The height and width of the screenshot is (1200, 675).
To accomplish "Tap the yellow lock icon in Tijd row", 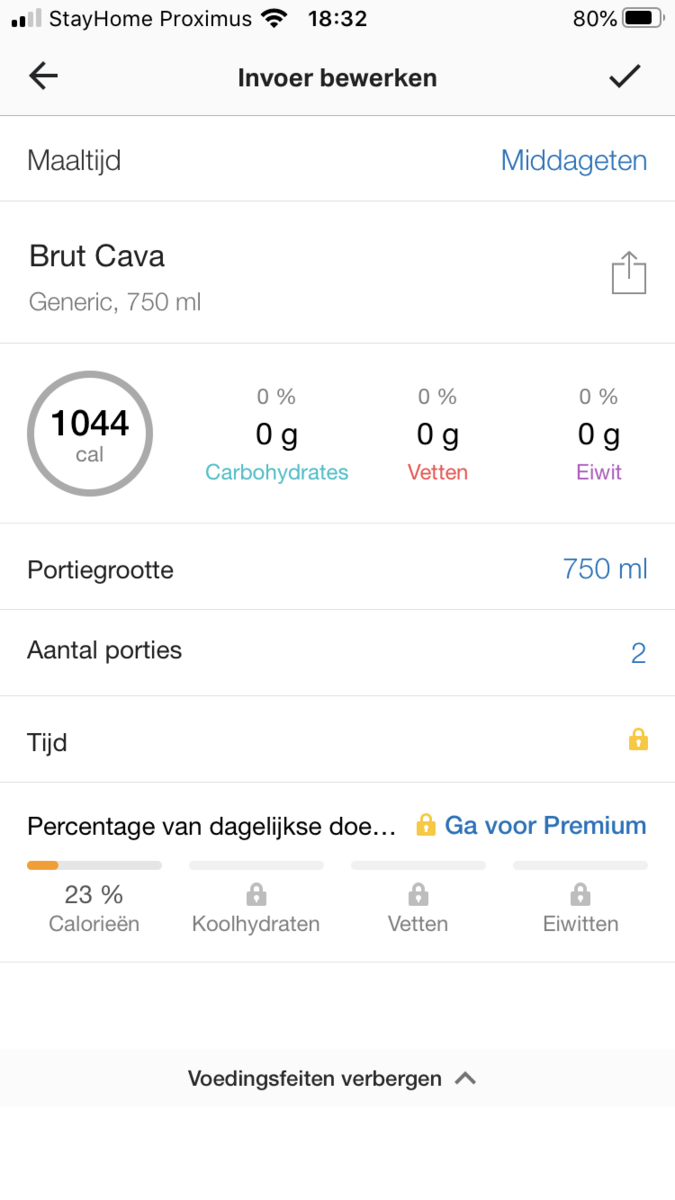I will 638,740.
